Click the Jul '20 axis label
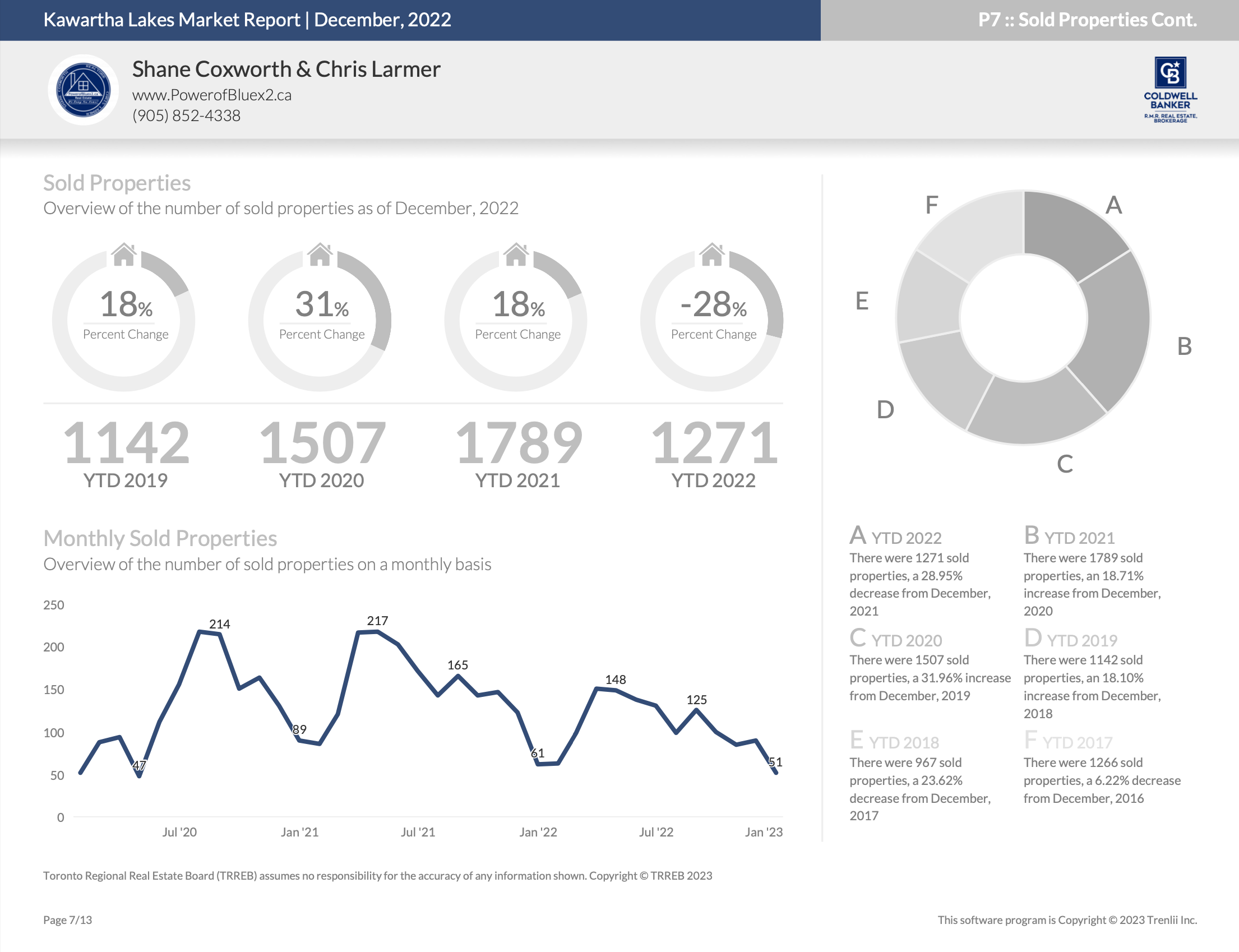The height and width of the screenshot is (952, 1239). [179, 832]
